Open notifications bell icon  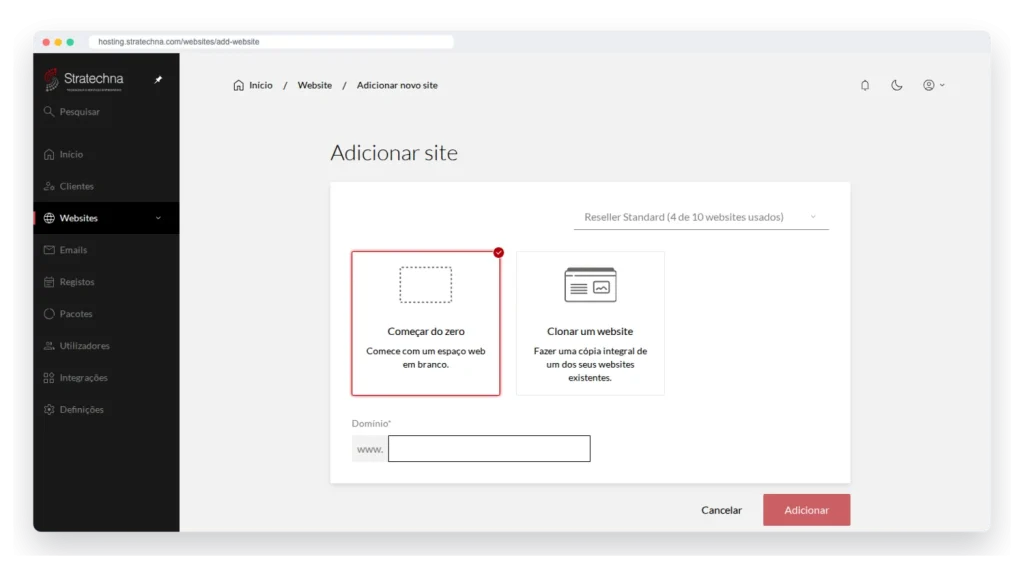coord(865,86)
